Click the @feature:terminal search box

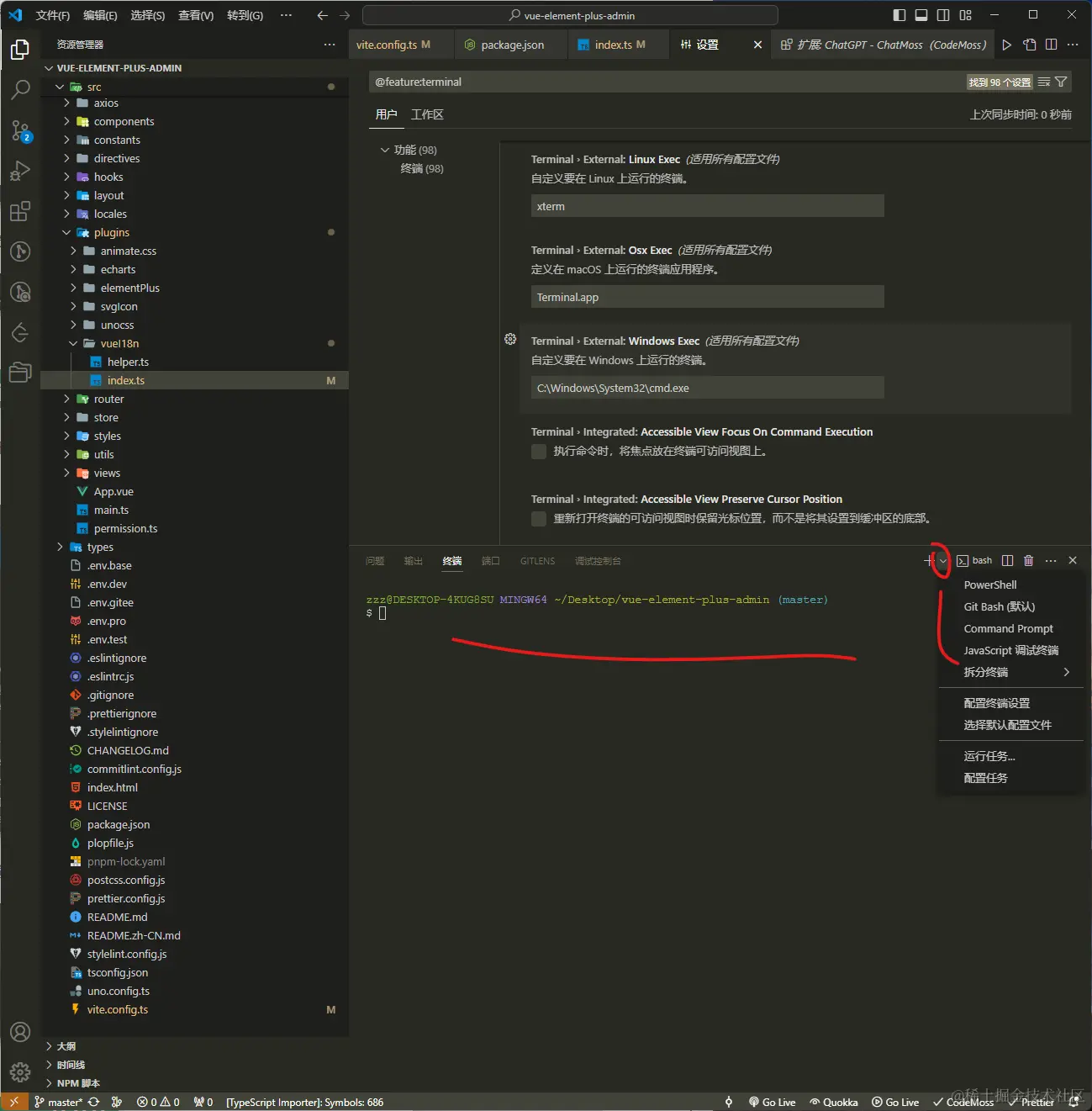coord(666,82)
